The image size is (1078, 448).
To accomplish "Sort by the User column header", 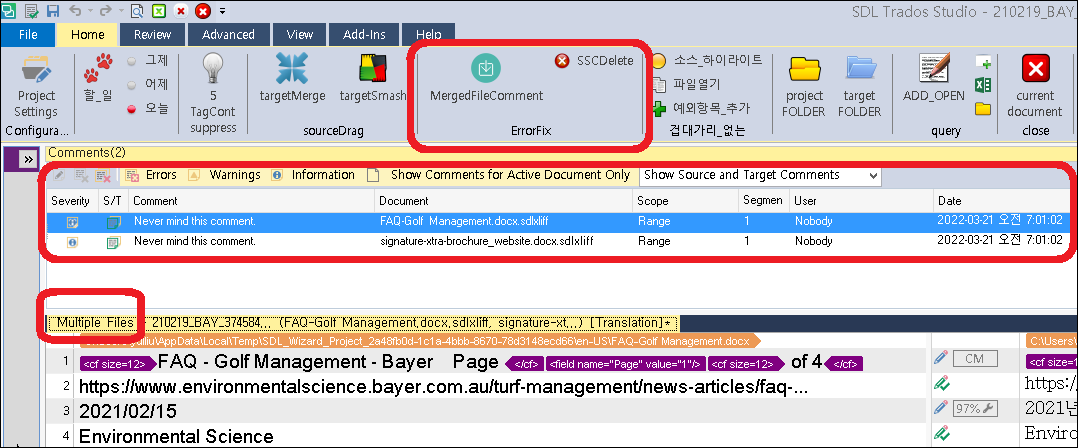I will point(861,201).
